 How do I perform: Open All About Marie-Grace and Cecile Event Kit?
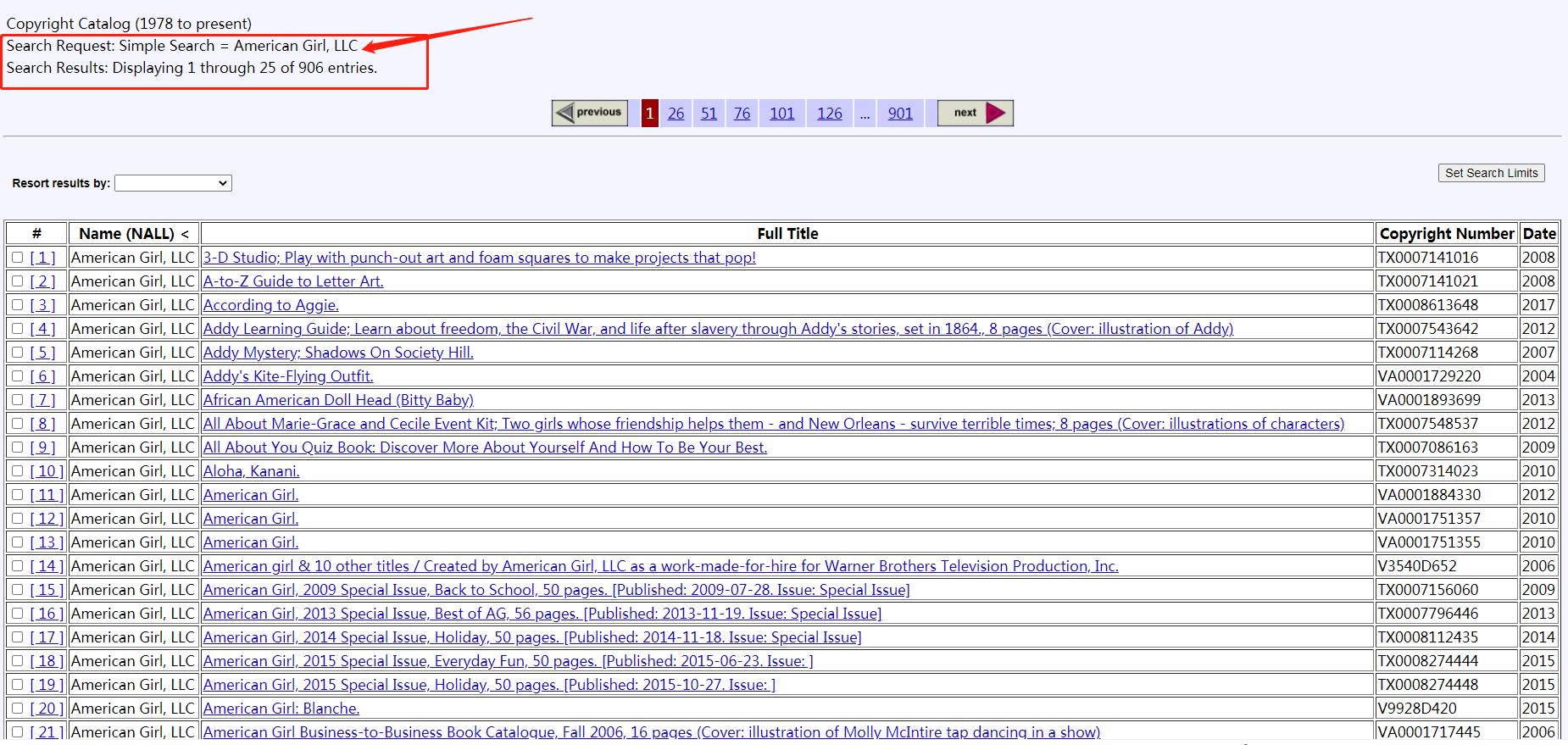773,424
